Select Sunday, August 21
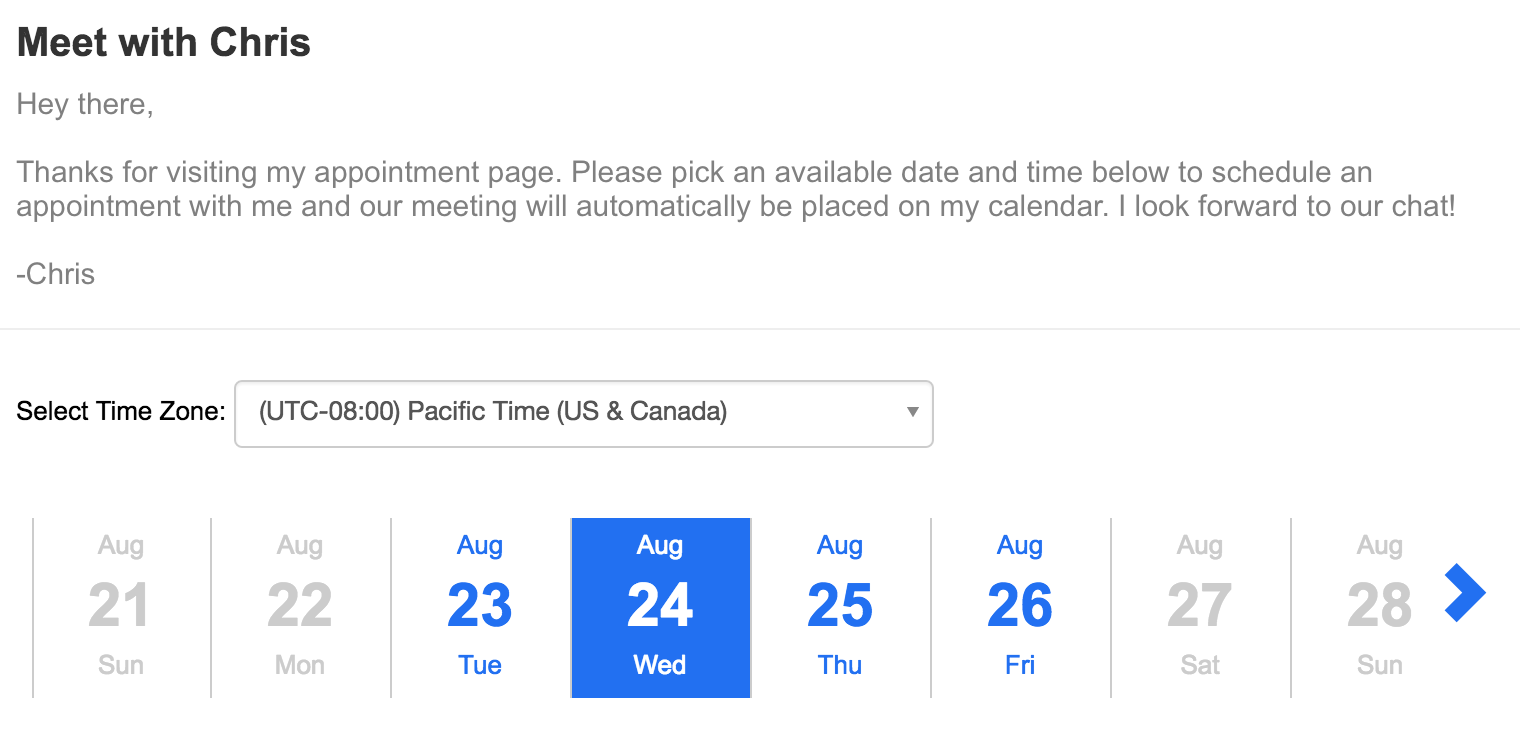The height and width of the screenshot is (742, 1520). (121, 607)
